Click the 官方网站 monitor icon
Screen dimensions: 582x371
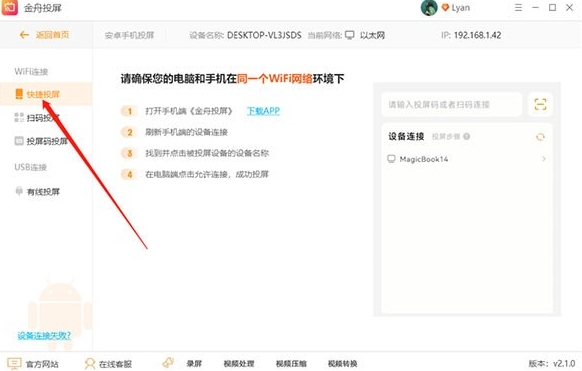coord(14,363)
